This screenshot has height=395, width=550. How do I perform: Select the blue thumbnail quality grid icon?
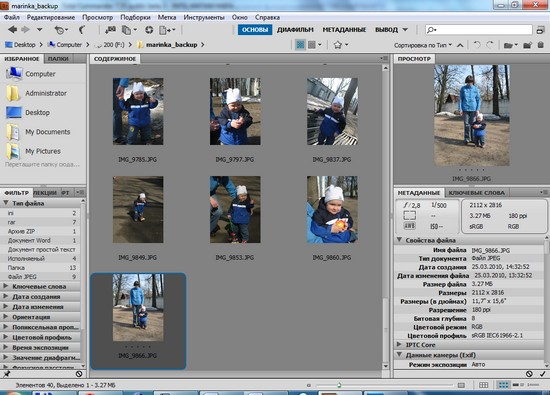[x=300, y=45]
